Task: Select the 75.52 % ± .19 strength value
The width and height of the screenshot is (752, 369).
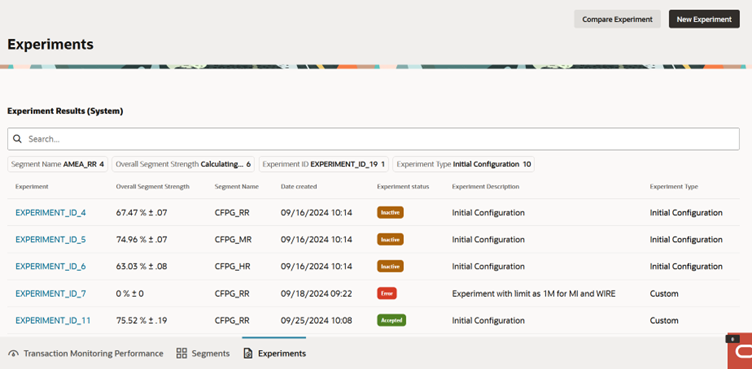Action: pos(141,321)
